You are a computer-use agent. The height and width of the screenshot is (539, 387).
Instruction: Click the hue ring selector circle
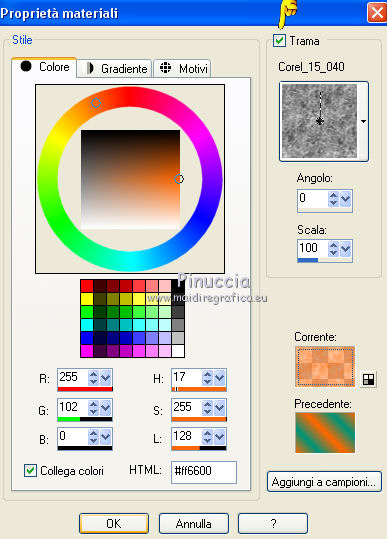pyautogui.click(x=96, y=103)
